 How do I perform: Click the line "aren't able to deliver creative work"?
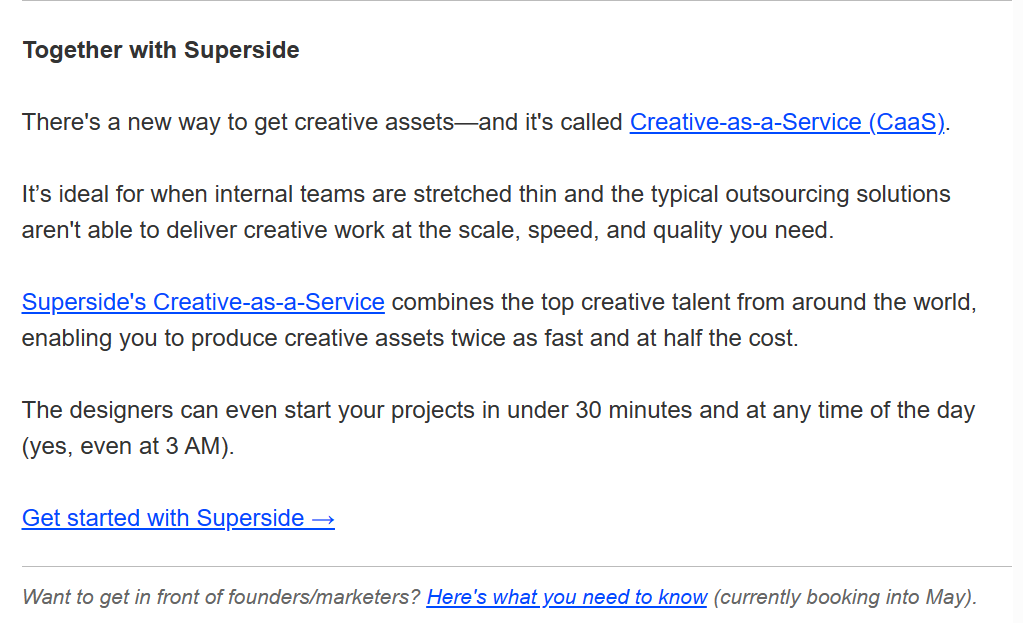[x=427, y=230]
